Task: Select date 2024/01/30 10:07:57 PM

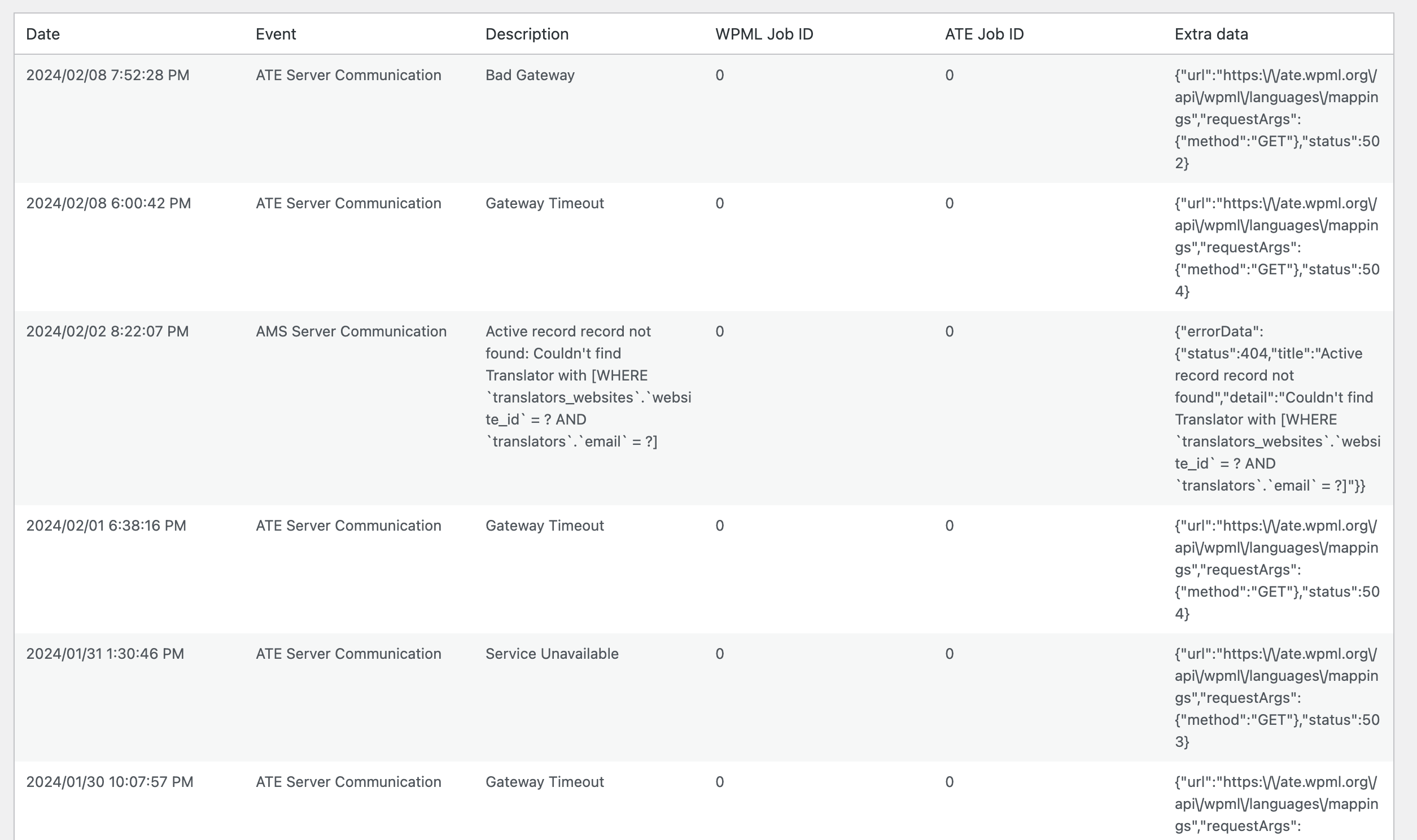Action: pos(110,782)
